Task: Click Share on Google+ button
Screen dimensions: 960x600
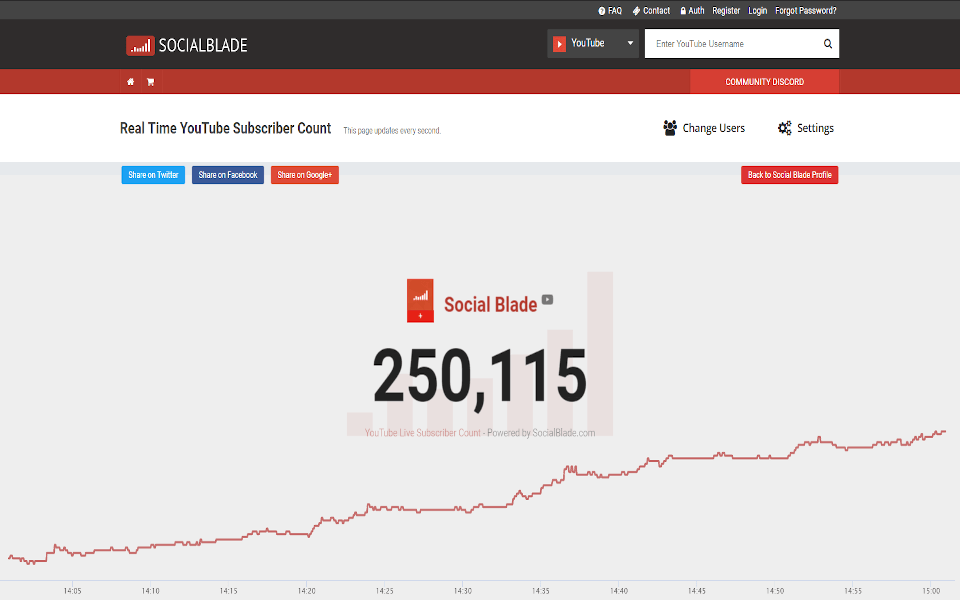Action: coord(304,175)
